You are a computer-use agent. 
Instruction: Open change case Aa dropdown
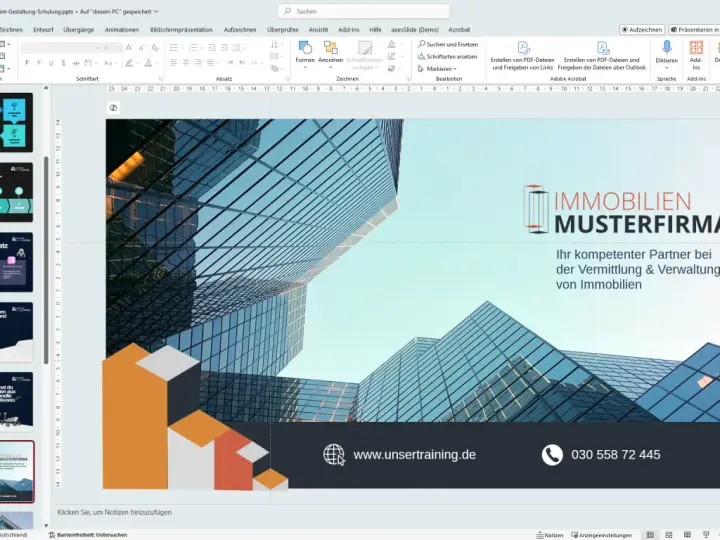(x=108, y=63)
